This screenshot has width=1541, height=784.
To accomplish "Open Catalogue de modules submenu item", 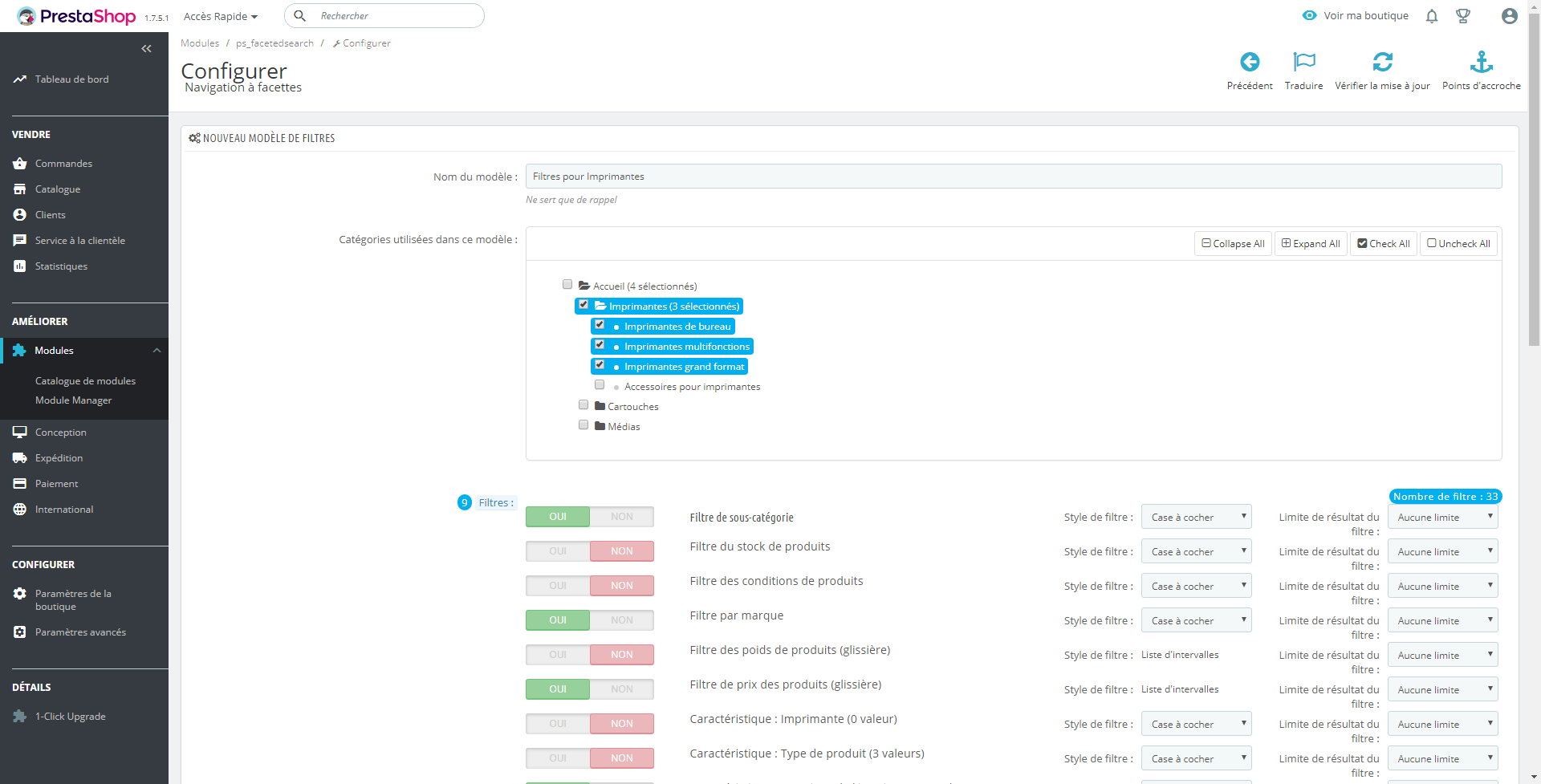I will [85, 381].
